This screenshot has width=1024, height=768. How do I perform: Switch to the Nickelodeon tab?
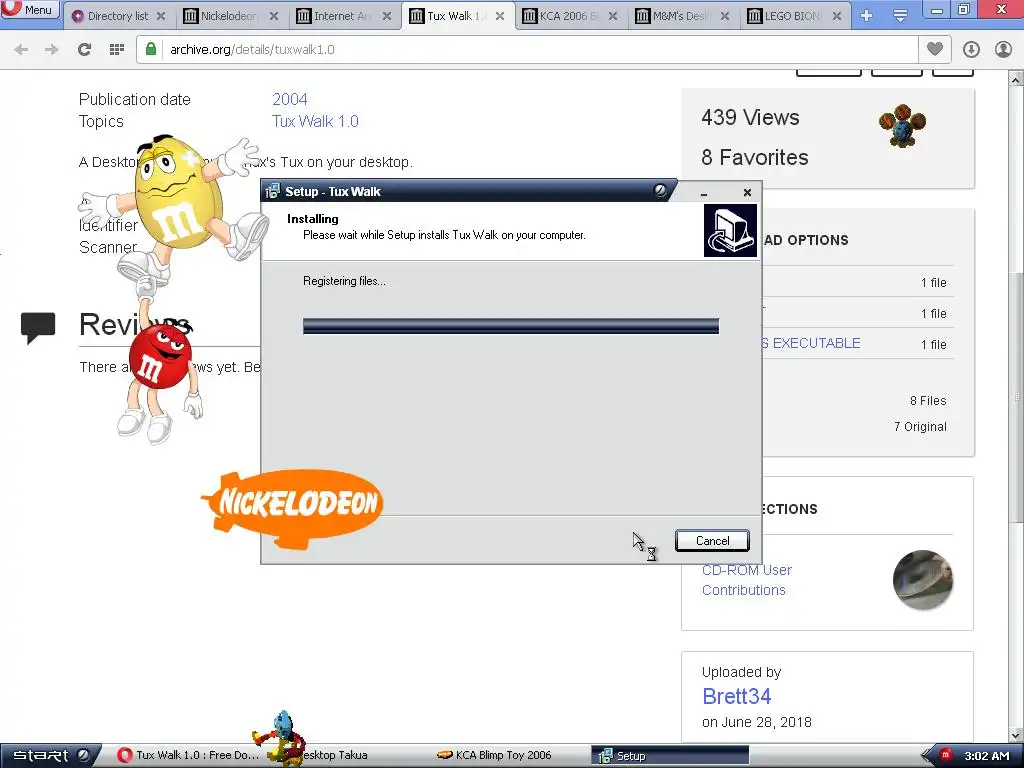click(x=228, y=16)
